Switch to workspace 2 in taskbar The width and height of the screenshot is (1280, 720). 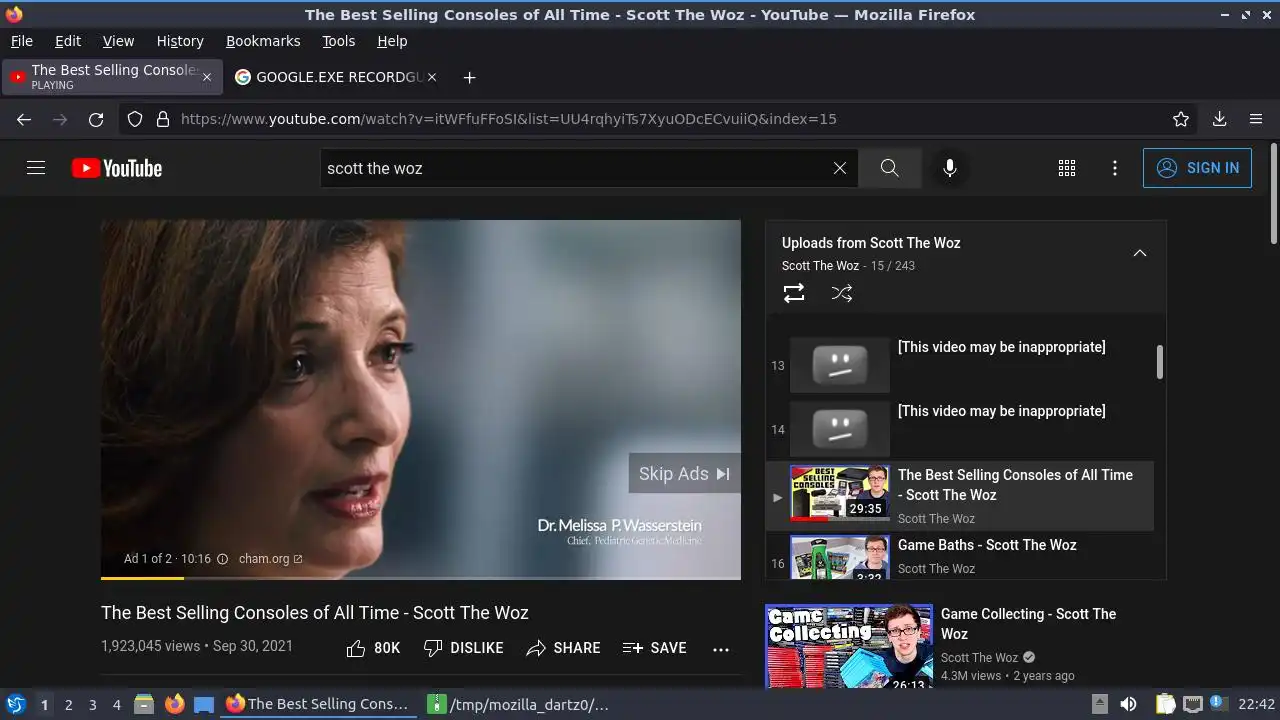pyautogui.click(x=68, y=704)
